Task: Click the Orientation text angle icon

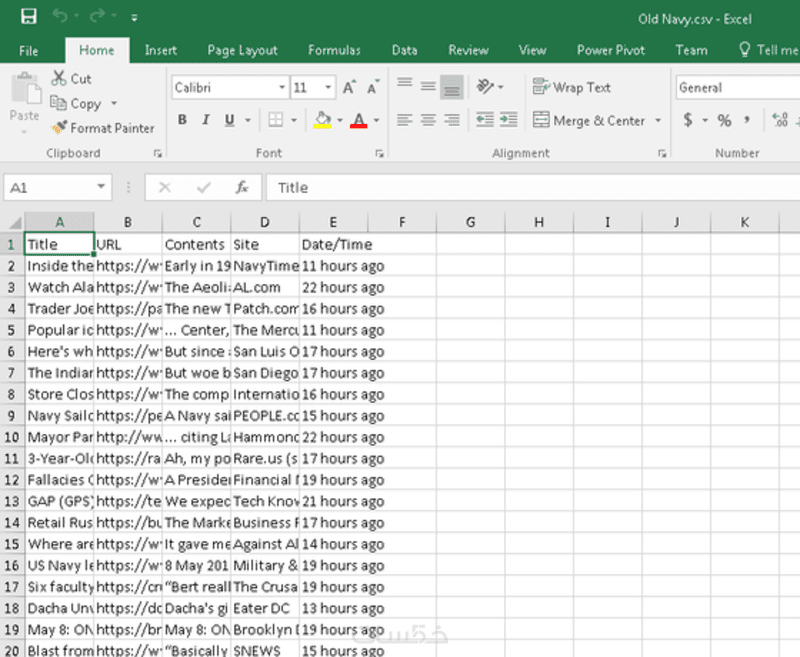Action: pyautogui.click(x=485, y=86)
